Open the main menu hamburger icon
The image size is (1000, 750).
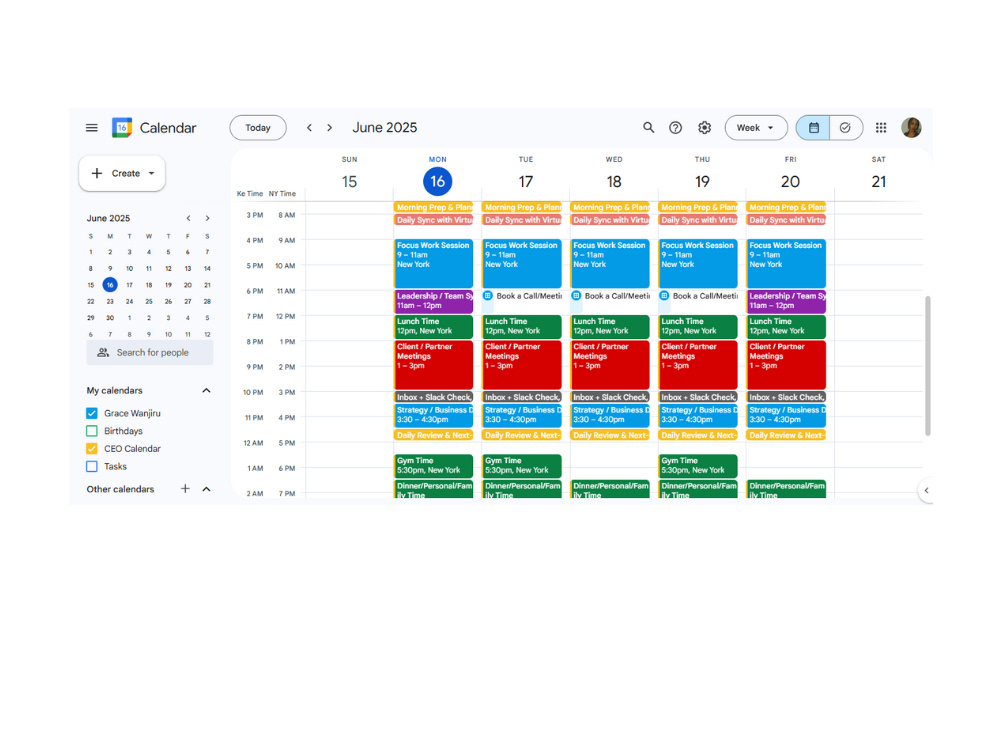pos(92,128)
